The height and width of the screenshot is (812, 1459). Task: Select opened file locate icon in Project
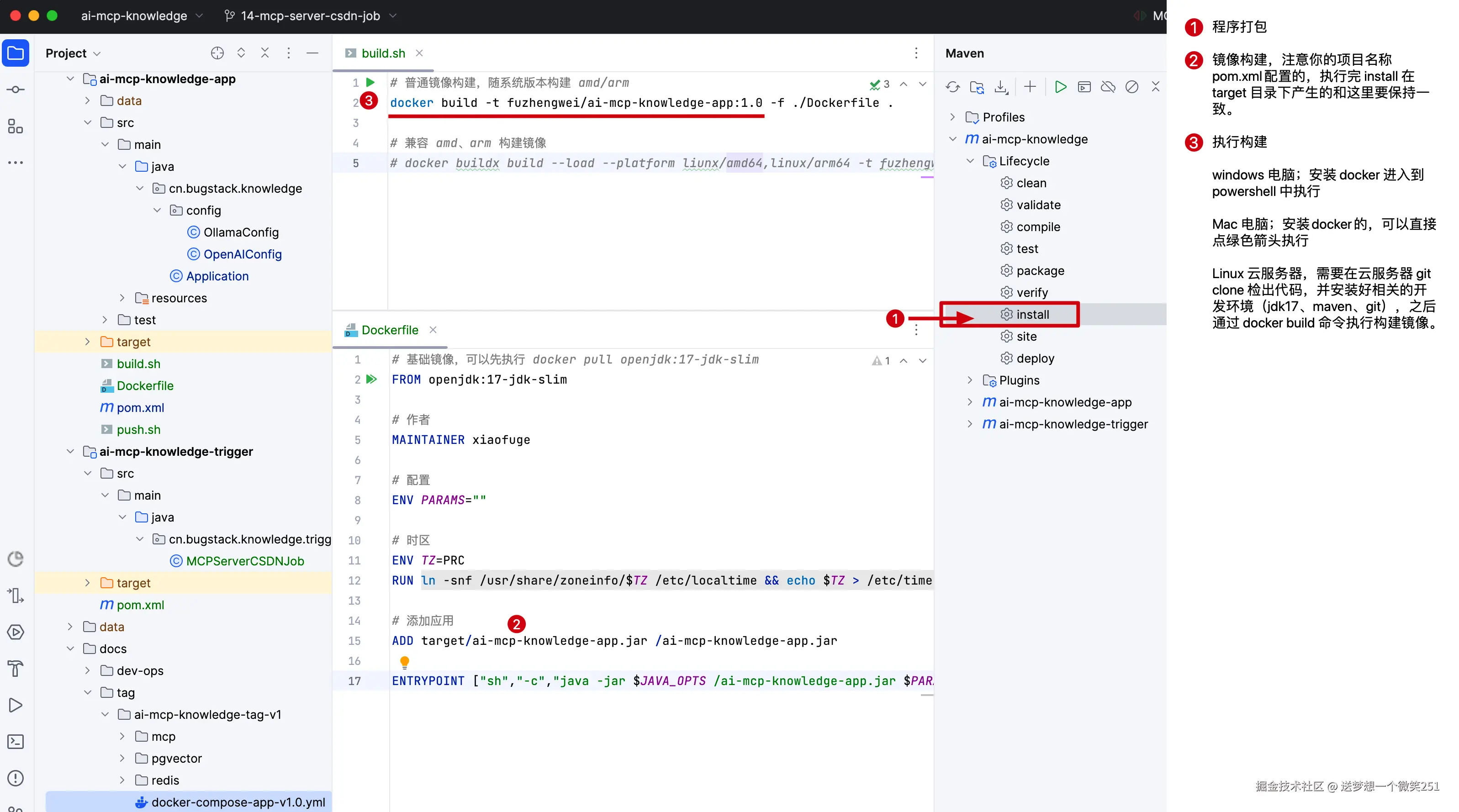click(x=217, y=53)
